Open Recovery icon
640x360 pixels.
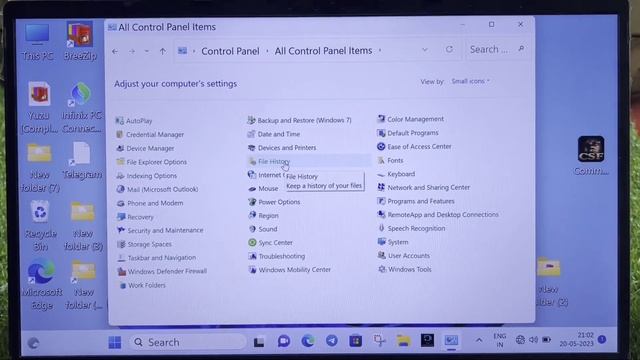121,217
